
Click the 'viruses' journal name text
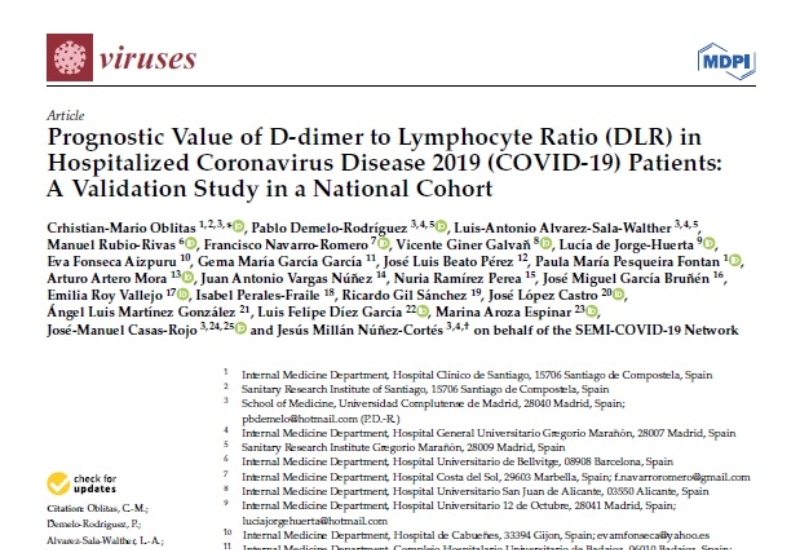(148, 59)
